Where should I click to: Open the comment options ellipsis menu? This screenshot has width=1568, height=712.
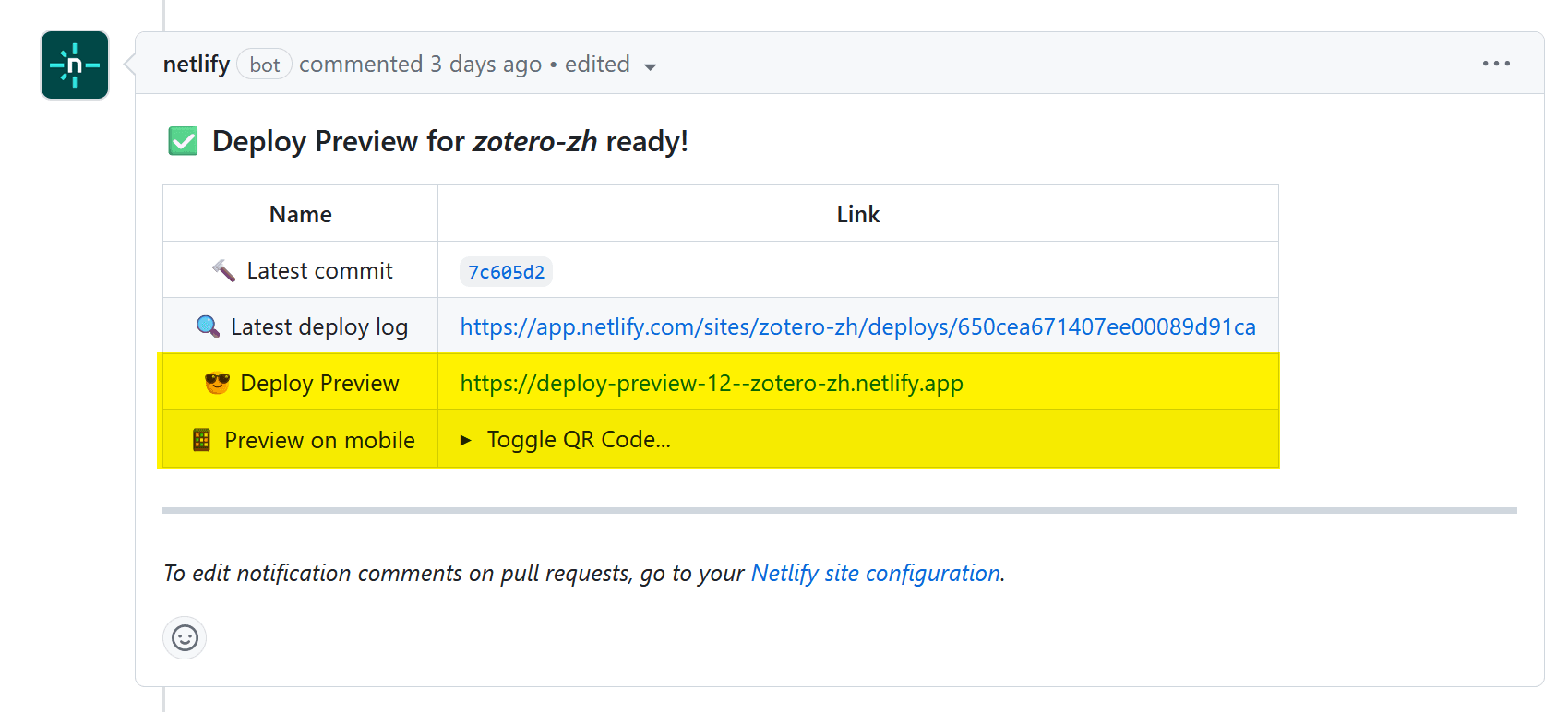tap(1495, 64)
